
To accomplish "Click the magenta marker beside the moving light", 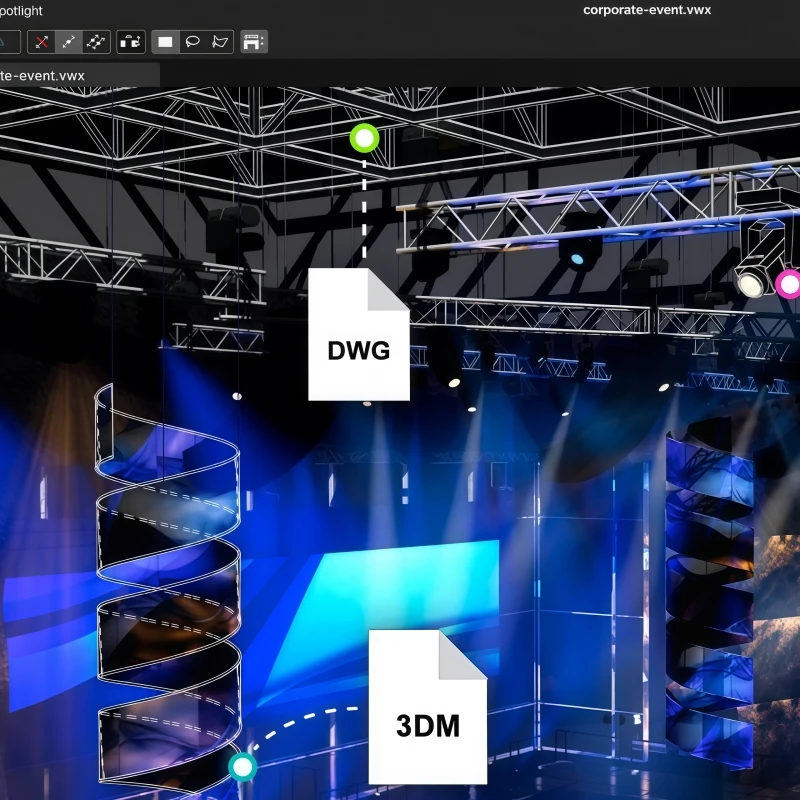I will point(789,284).
